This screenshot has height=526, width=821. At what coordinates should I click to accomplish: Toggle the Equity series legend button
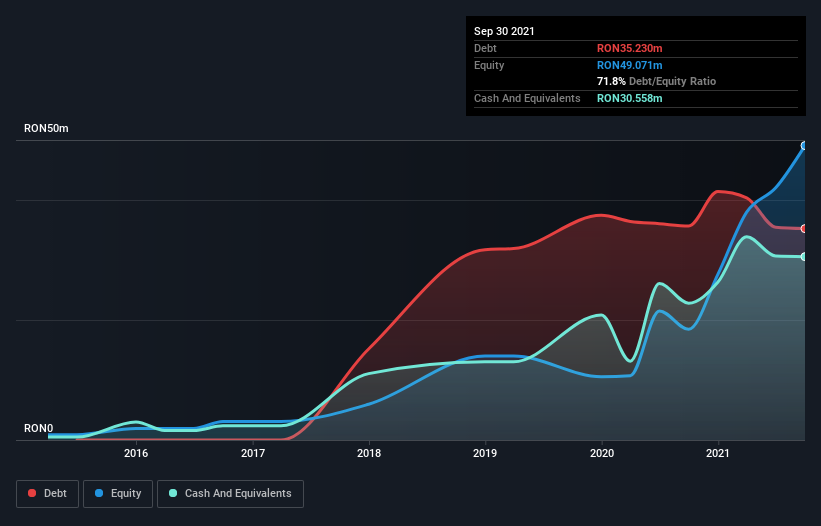click(118, 494)
